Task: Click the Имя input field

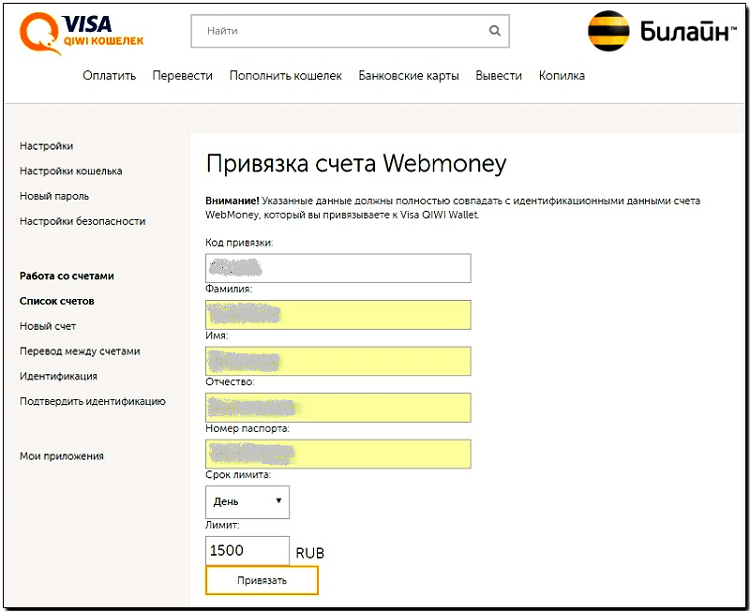Action: [x=338, y=361]
